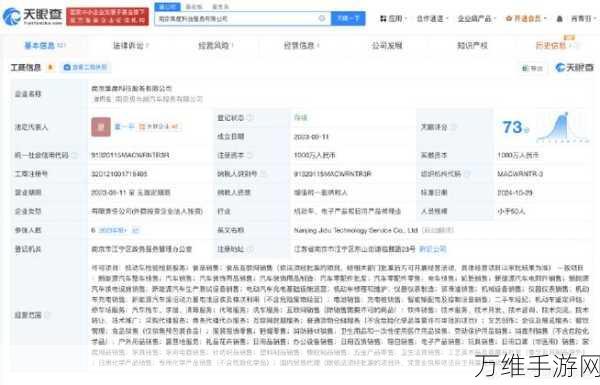
Task: Switch to the 公司发展 tab
Action: tap(387, 46)
